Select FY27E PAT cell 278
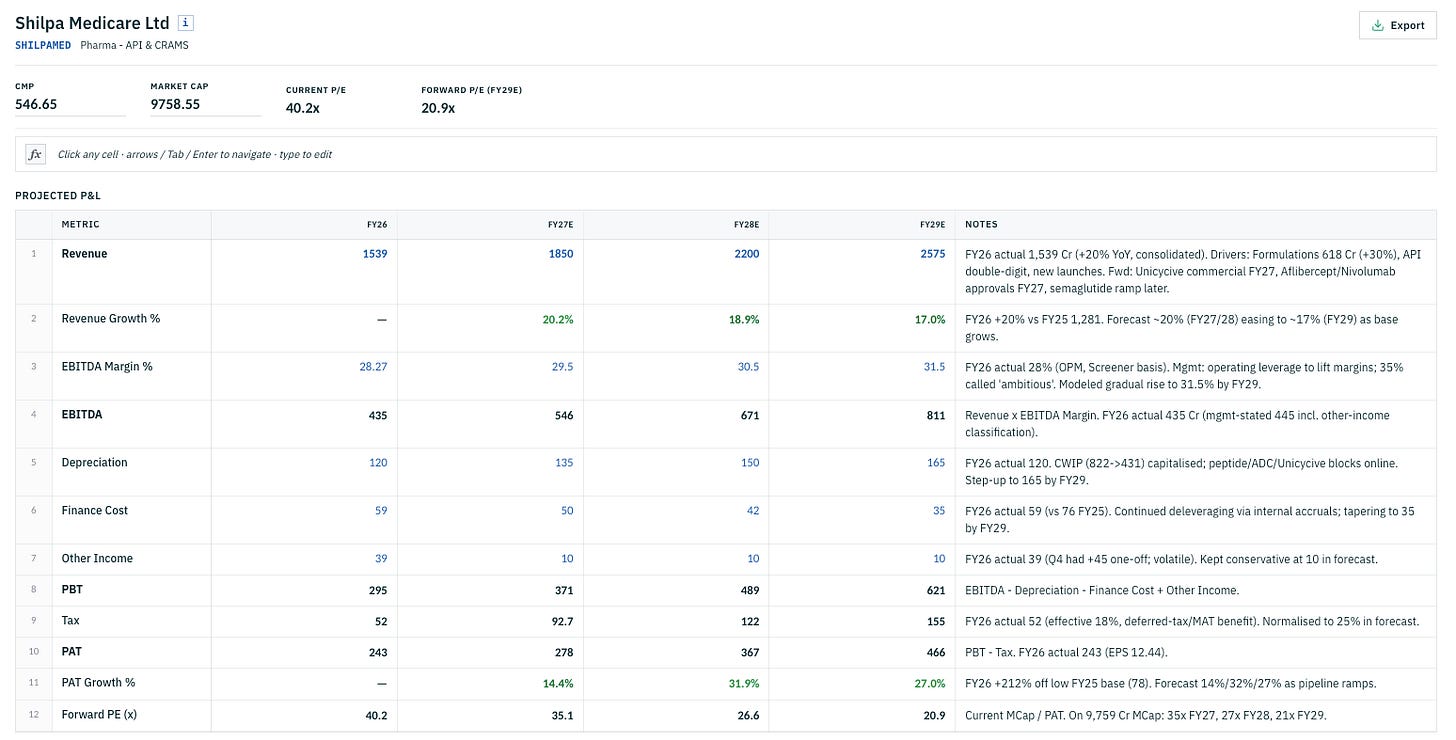1456x740 pixels. click(x=490, y=652)
